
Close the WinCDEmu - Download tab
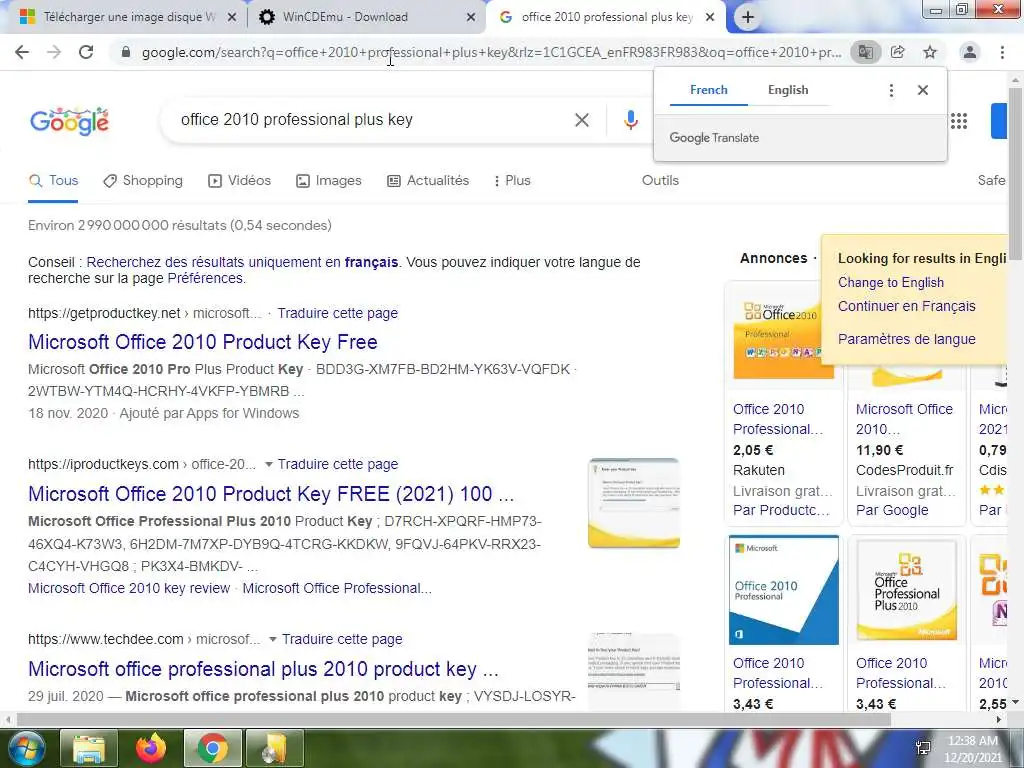pos(471,18)
